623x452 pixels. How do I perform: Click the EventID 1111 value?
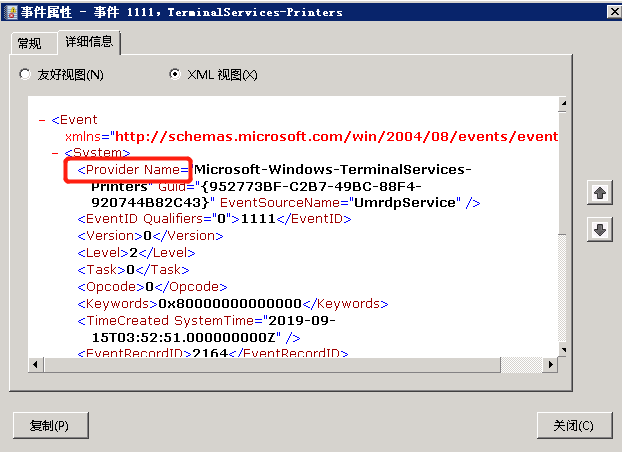click(x=258, y=219)
